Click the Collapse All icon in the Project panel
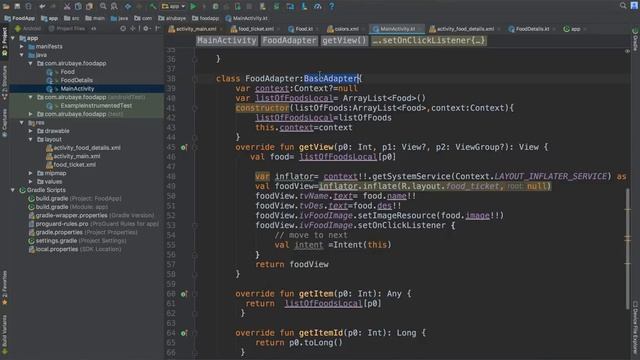The width and height of the screenshot is (640, 360). [133, 29]
